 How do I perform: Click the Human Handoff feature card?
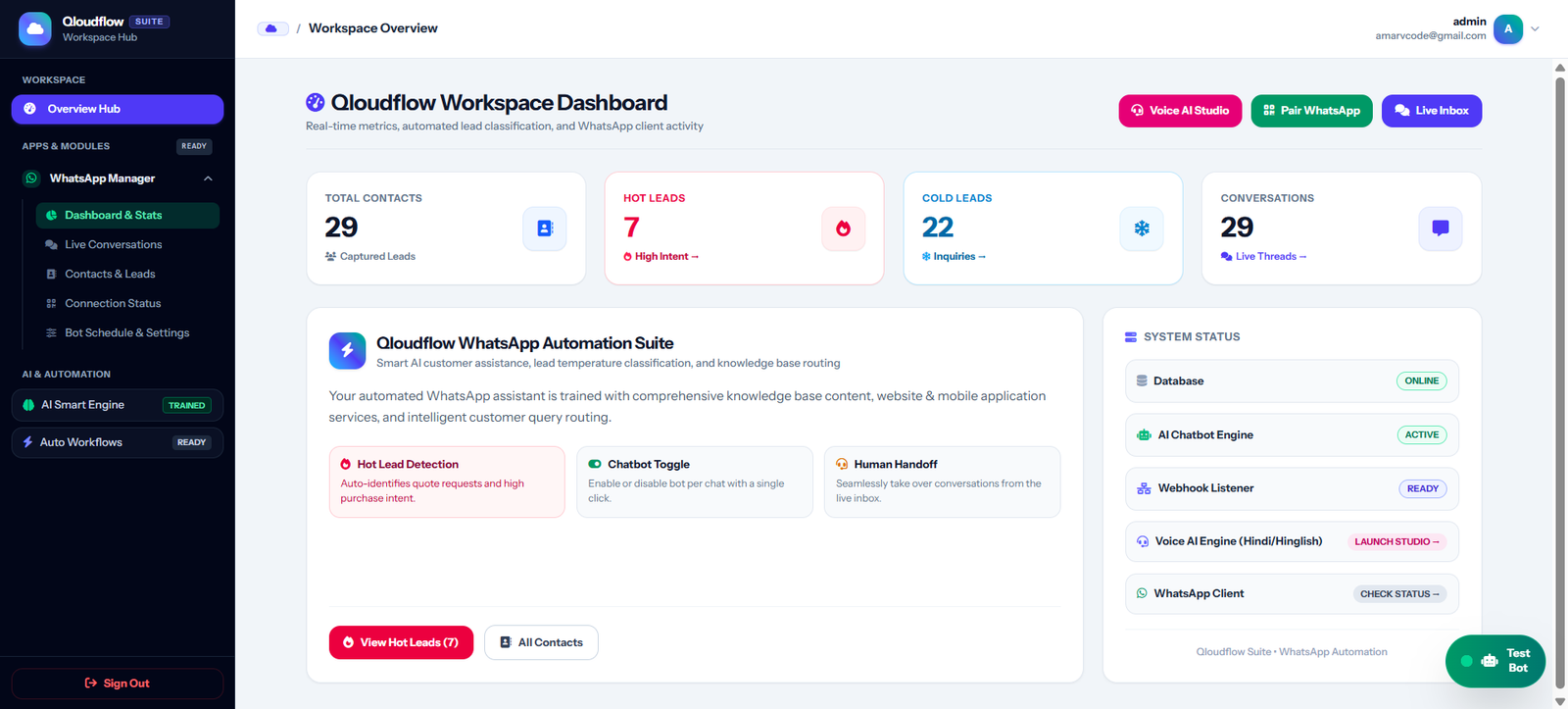pyautogui.click(x=942, y=481)
